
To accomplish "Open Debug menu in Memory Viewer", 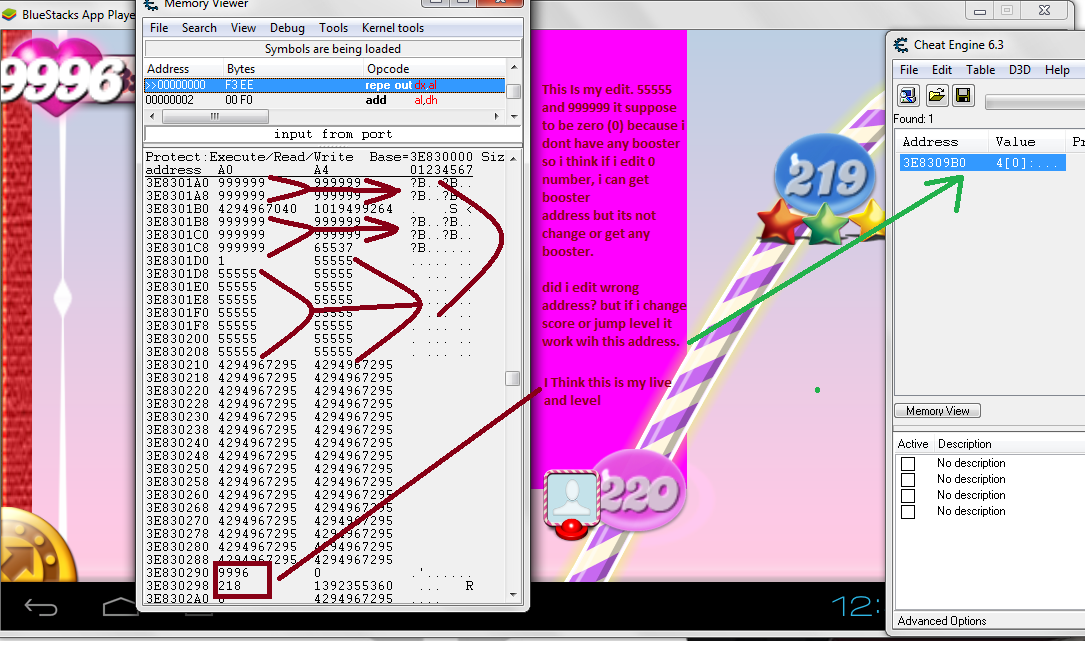I will (x=287, y=28).
